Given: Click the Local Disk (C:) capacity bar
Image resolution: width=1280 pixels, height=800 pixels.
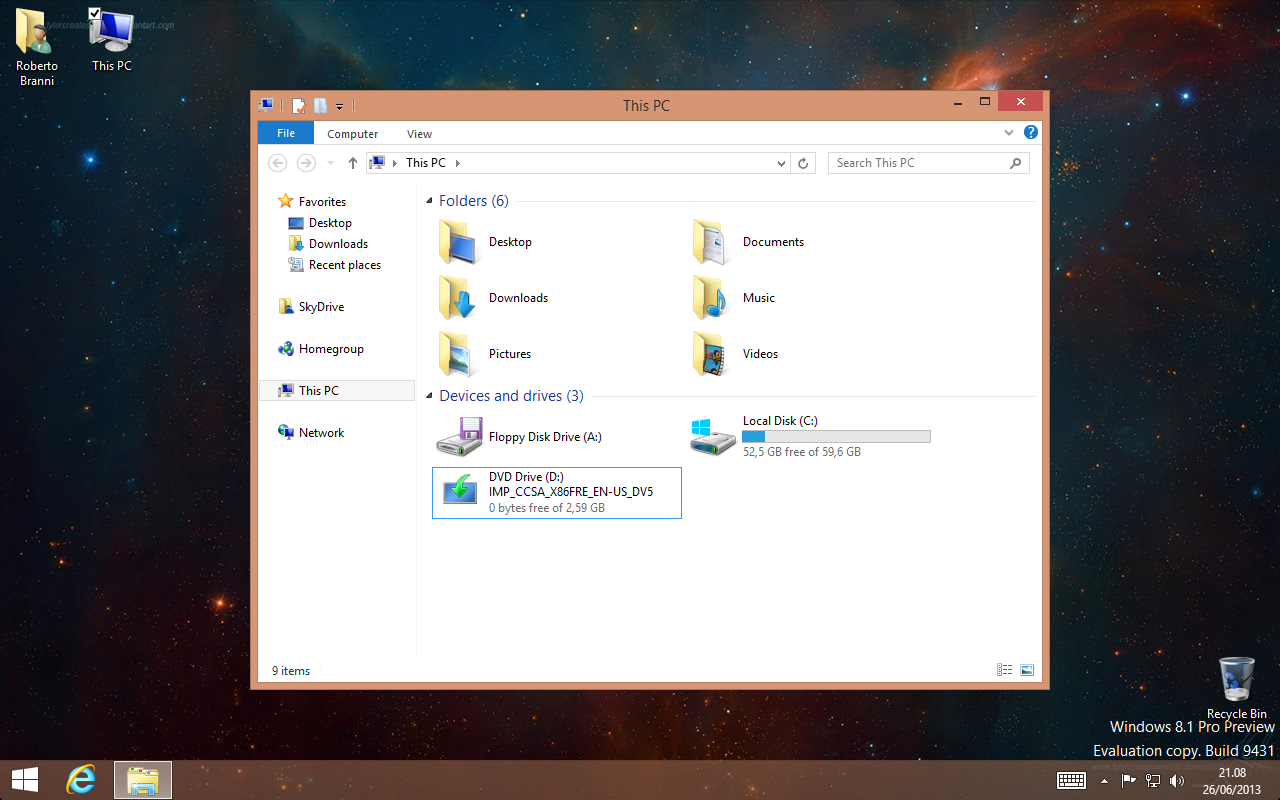Looking at the screenshot, I should 836,437.
